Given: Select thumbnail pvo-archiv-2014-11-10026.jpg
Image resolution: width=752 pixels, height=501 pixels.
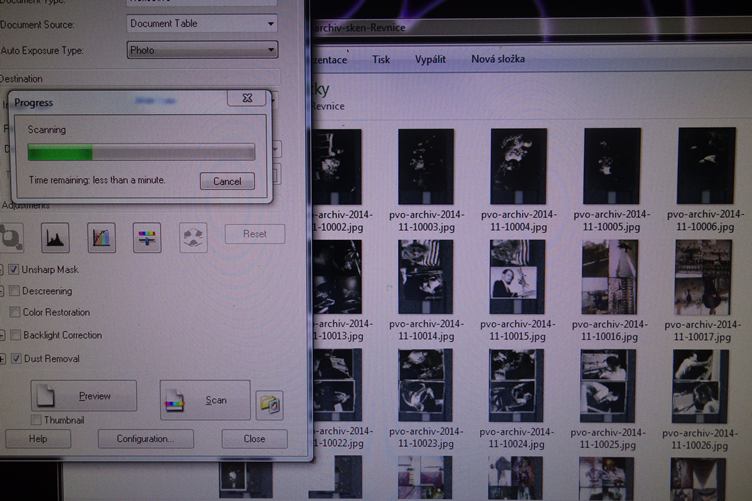Looking at the screenshot, I should [701, 386].
